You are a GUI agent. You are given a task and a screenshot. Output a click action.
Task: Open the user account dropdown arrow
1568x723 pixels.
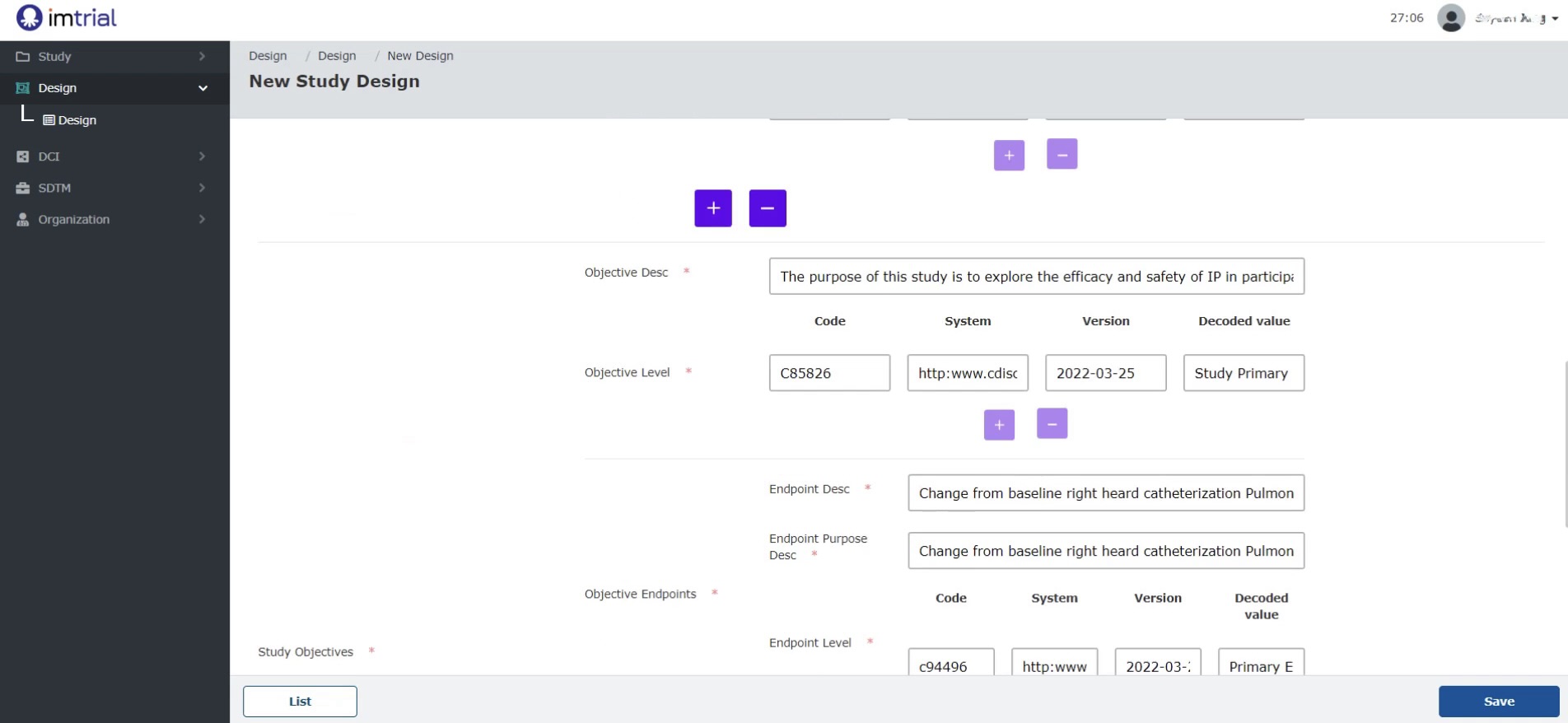click(1555, 19)
